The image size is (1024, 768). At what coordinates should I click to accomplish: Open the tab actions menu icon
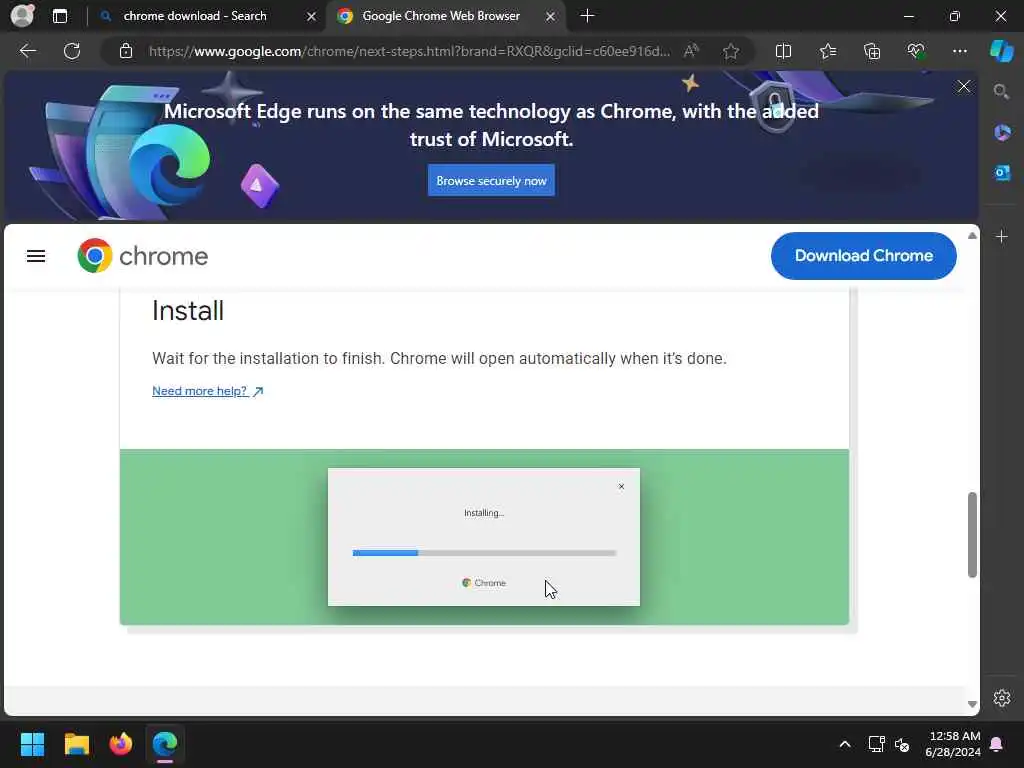59,16
